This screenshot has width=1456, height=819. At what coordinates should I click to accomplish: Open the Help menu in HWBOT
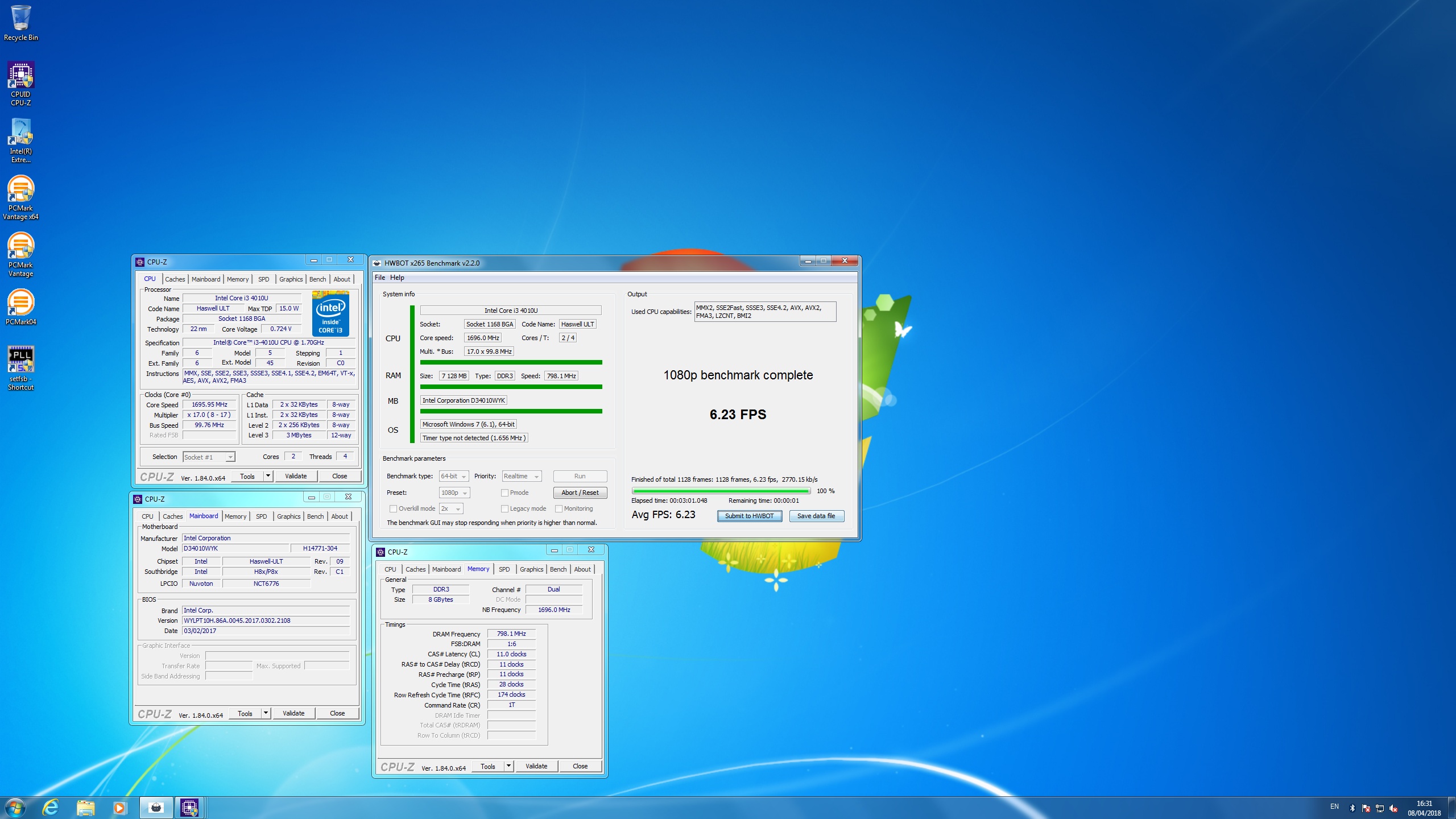397,278
